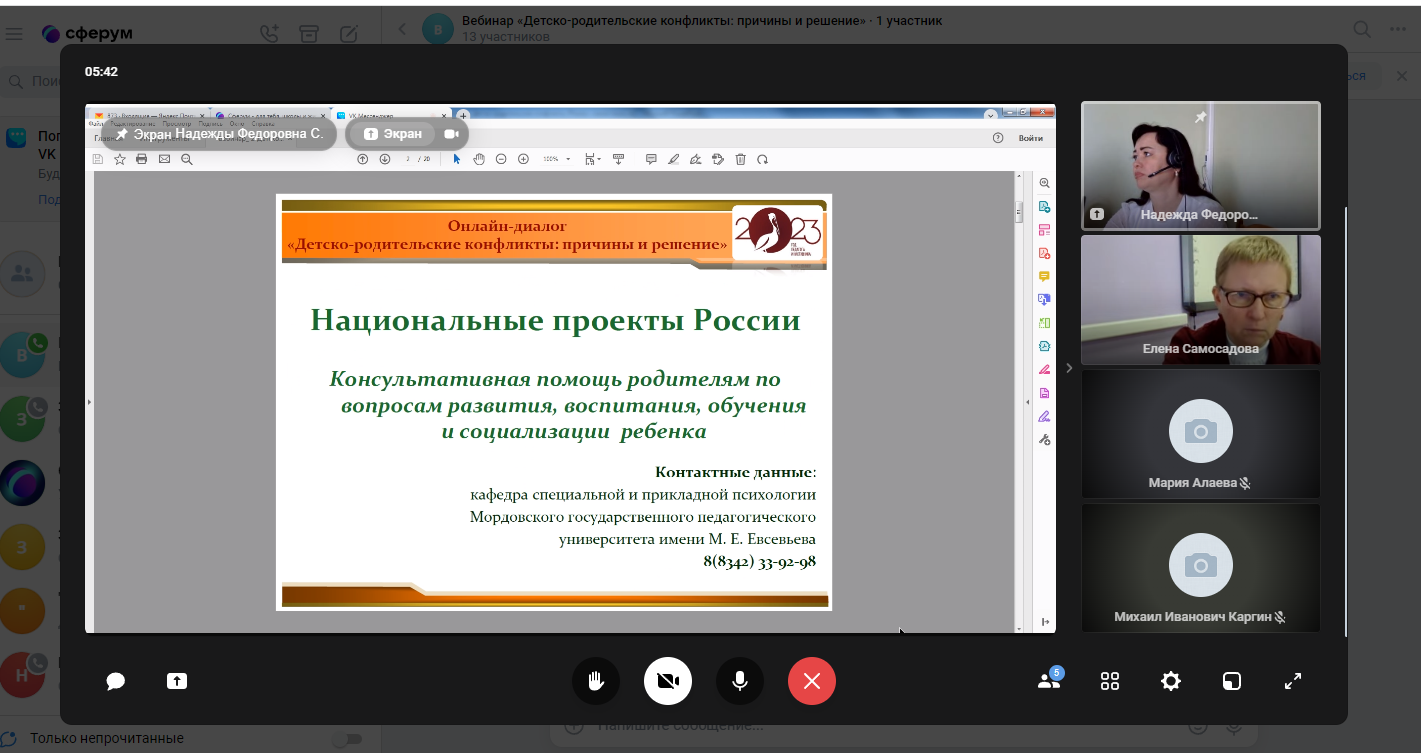Toggle the Только непрочитанные switch
The width and height of the screenshot is (1421, 753).
tap(347, 739)
